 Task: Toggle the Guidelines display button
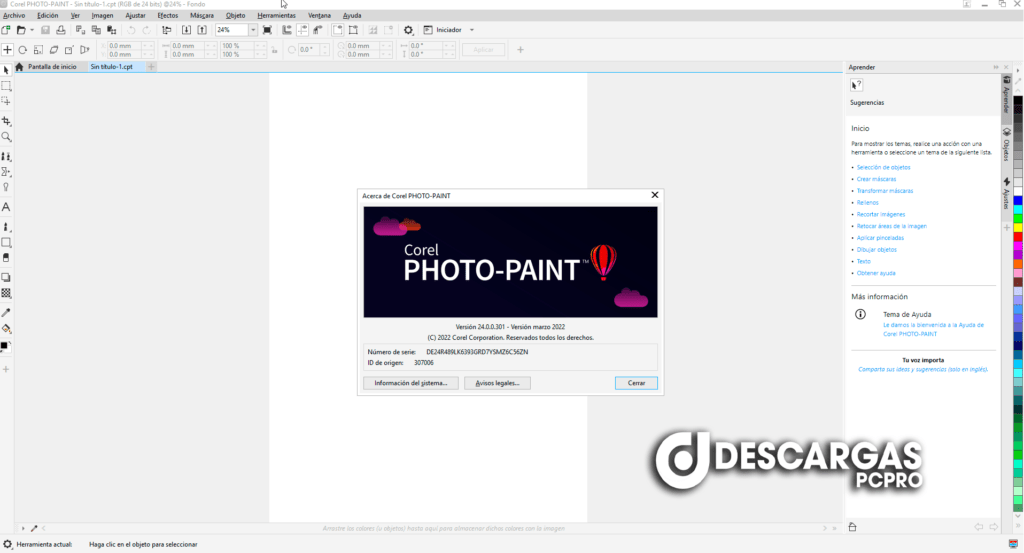point(302,30)
